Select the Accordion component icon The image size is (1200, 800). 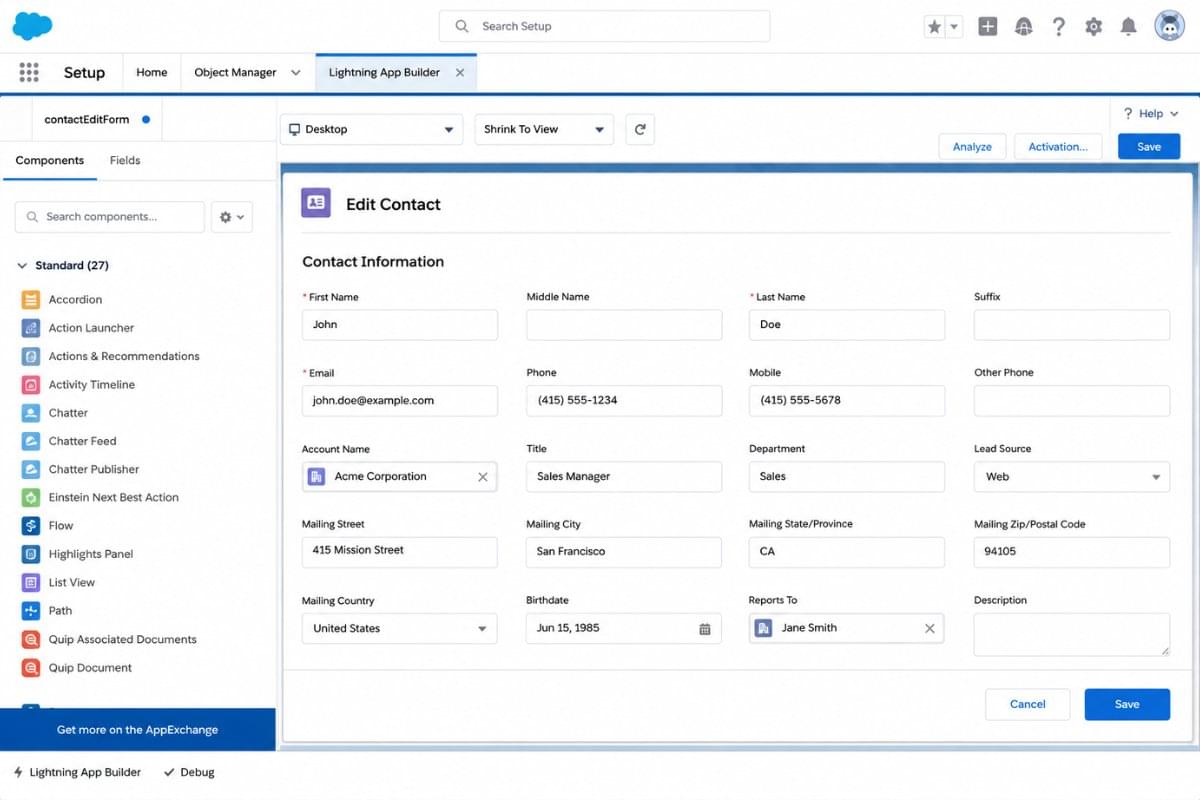pyautogui.click(x=30, y=299)
